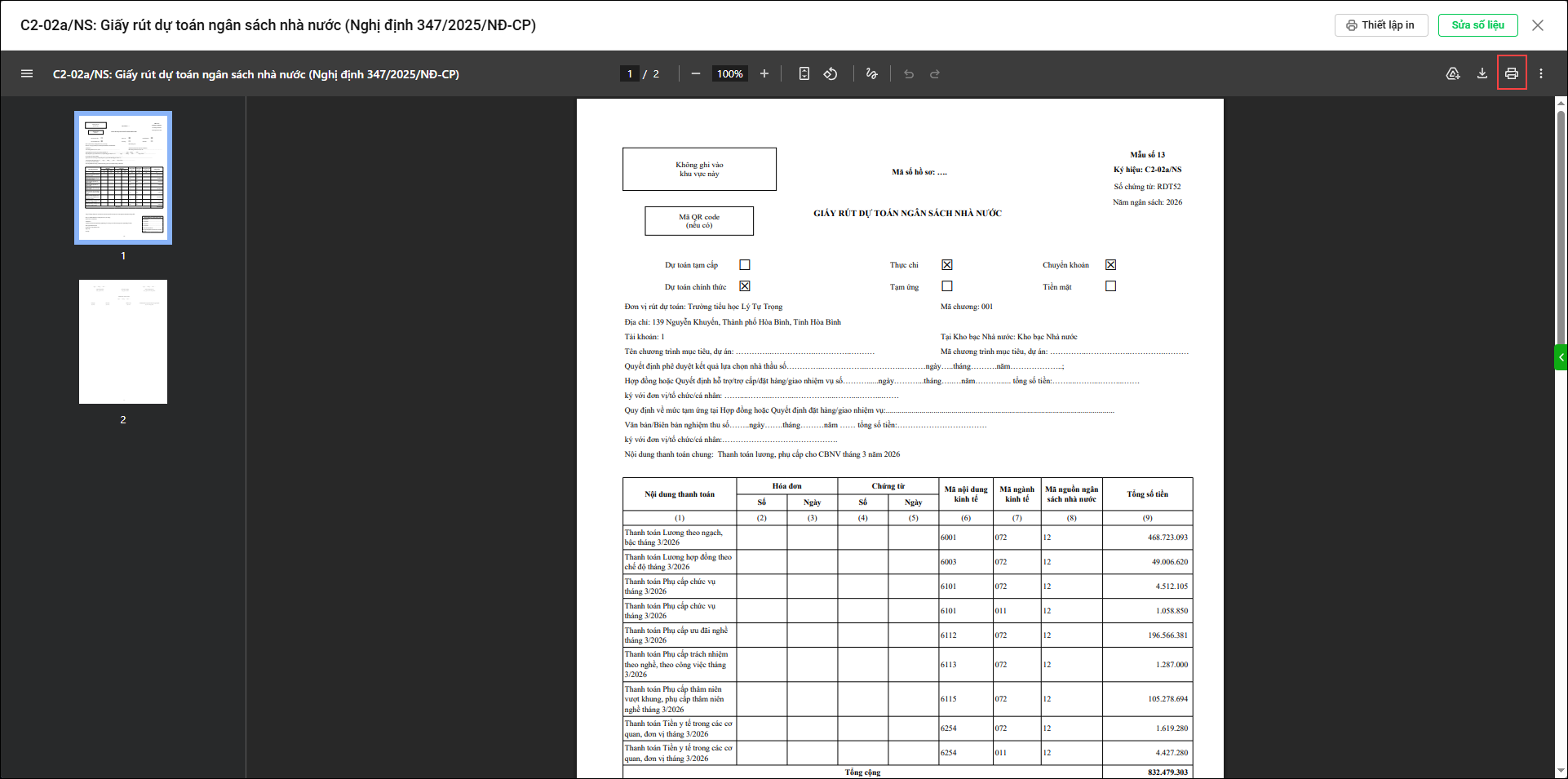Download the PDF document

point(1482,74)
